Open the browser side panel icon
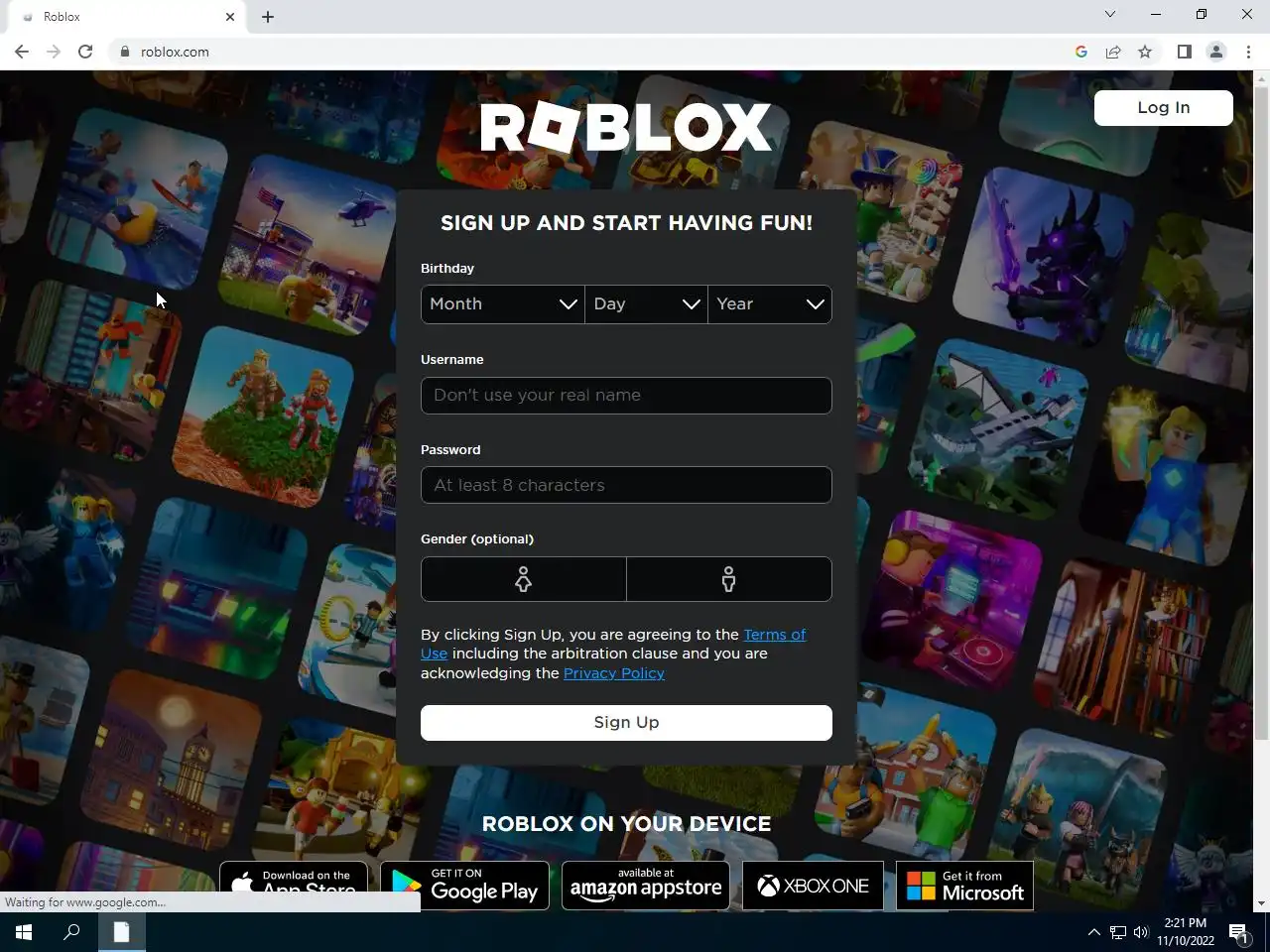This screenshot has width=1270, height=952. click(x=1184, y=52)
